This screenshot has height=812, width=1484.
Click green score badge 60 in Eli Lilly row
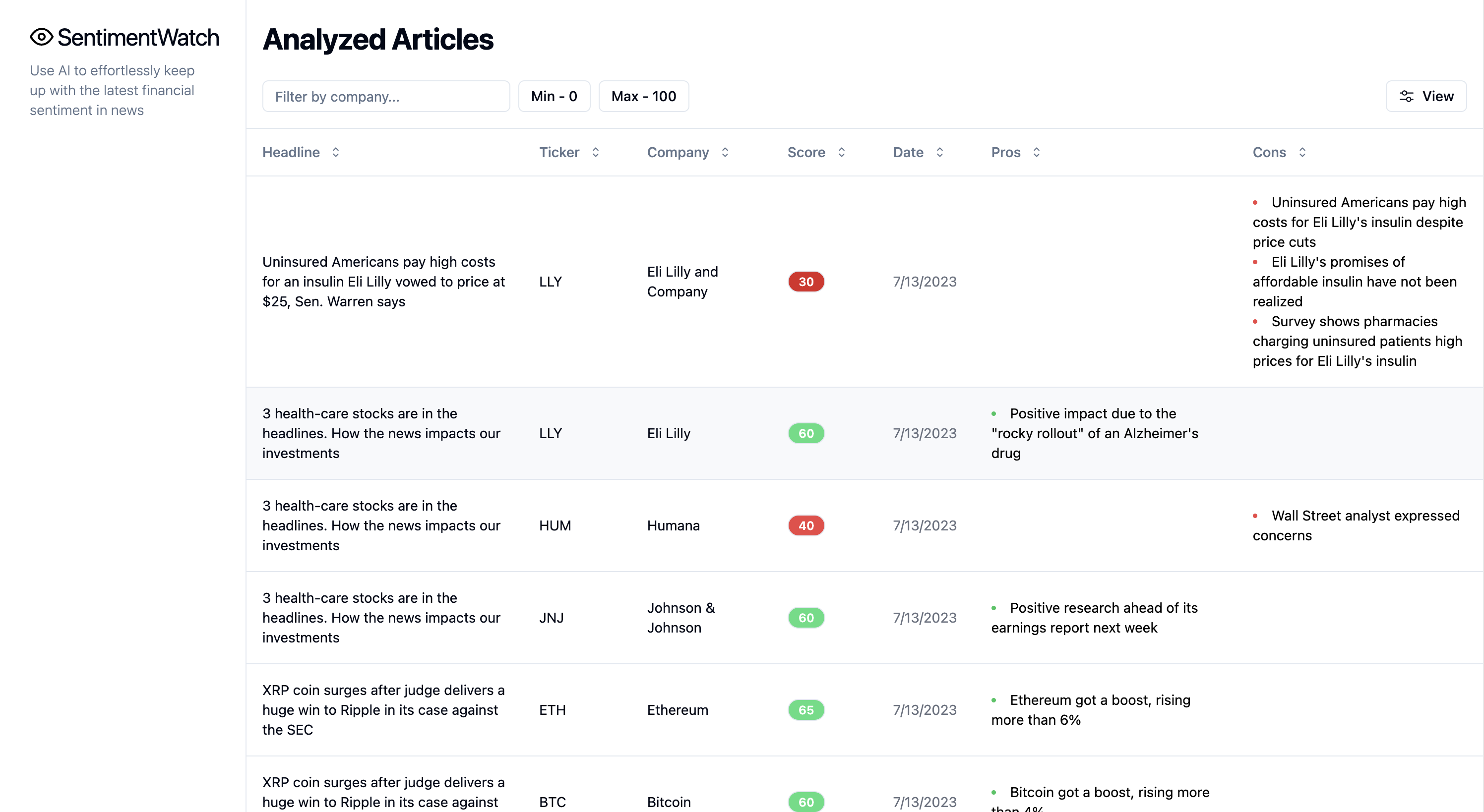[x=806, y=433]
